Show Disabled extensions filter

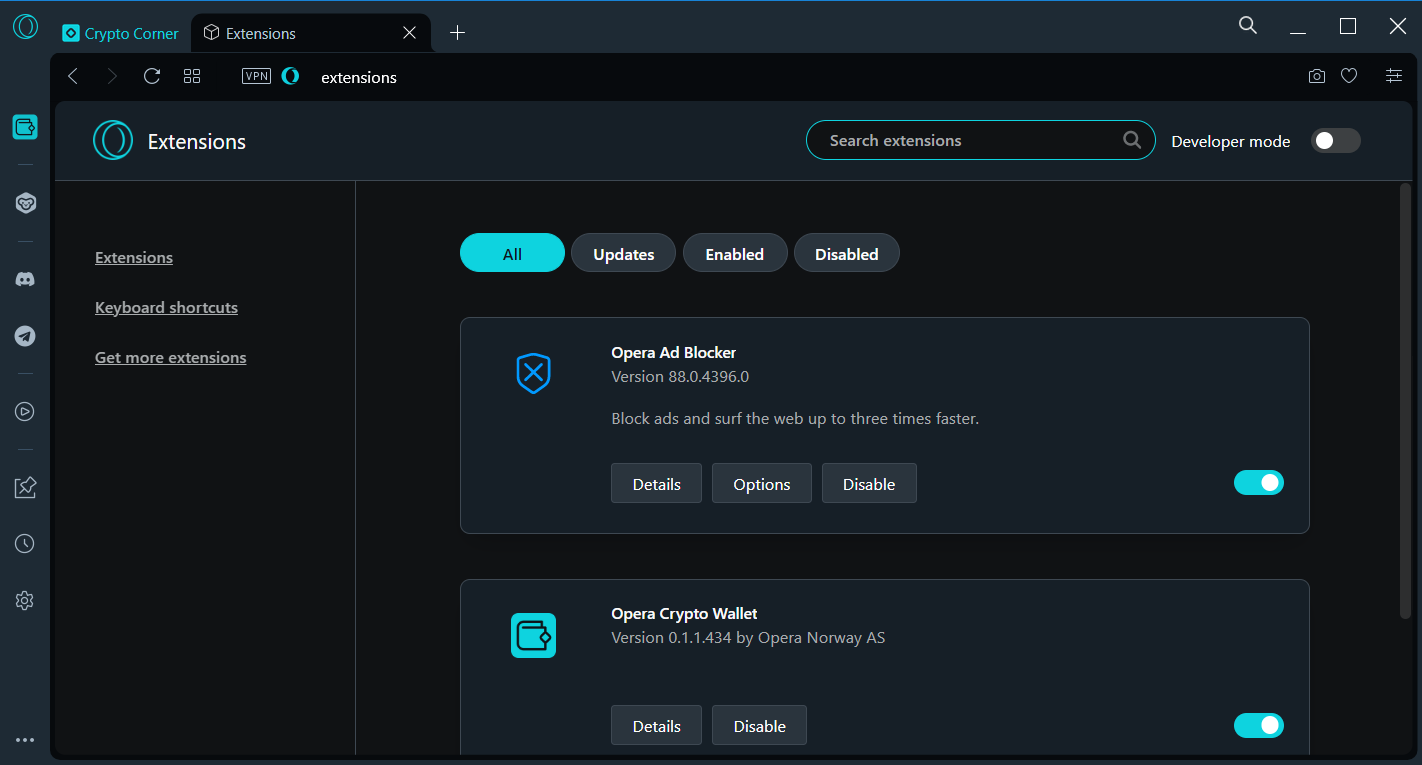tap(847, 253)
